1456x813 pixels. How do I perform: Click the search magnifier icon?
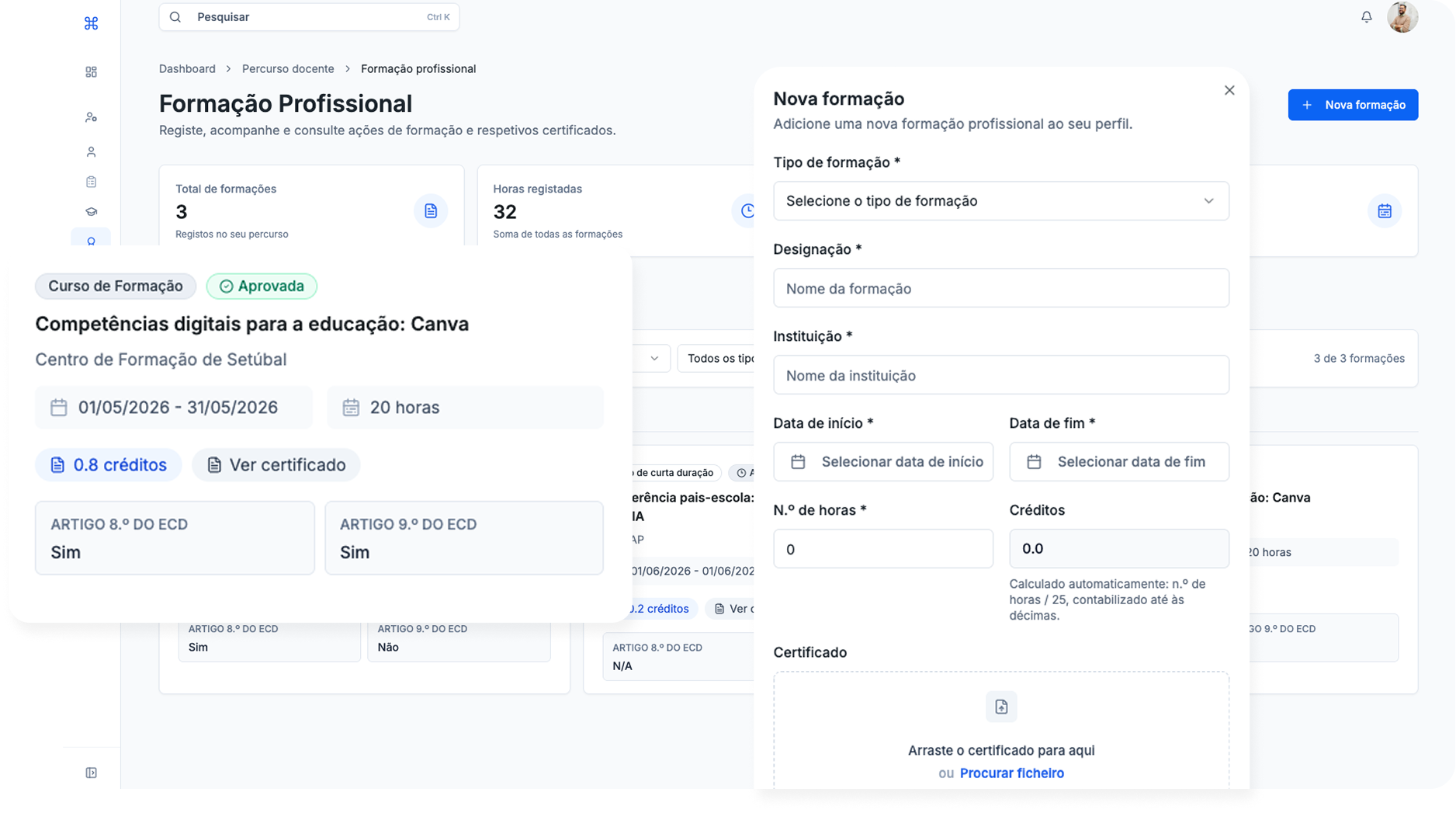tap(175, 17)
